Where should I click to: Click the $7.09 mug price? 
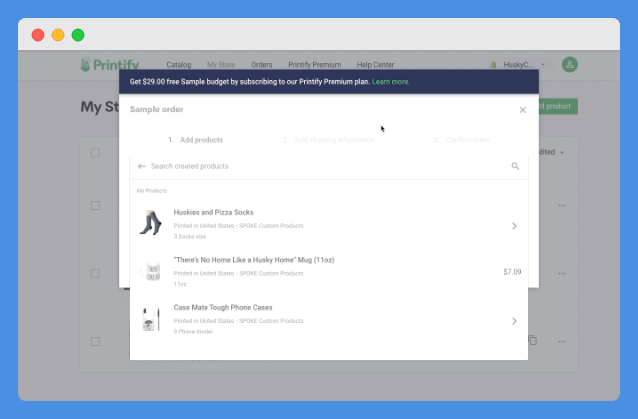click(x=512, y=272)
